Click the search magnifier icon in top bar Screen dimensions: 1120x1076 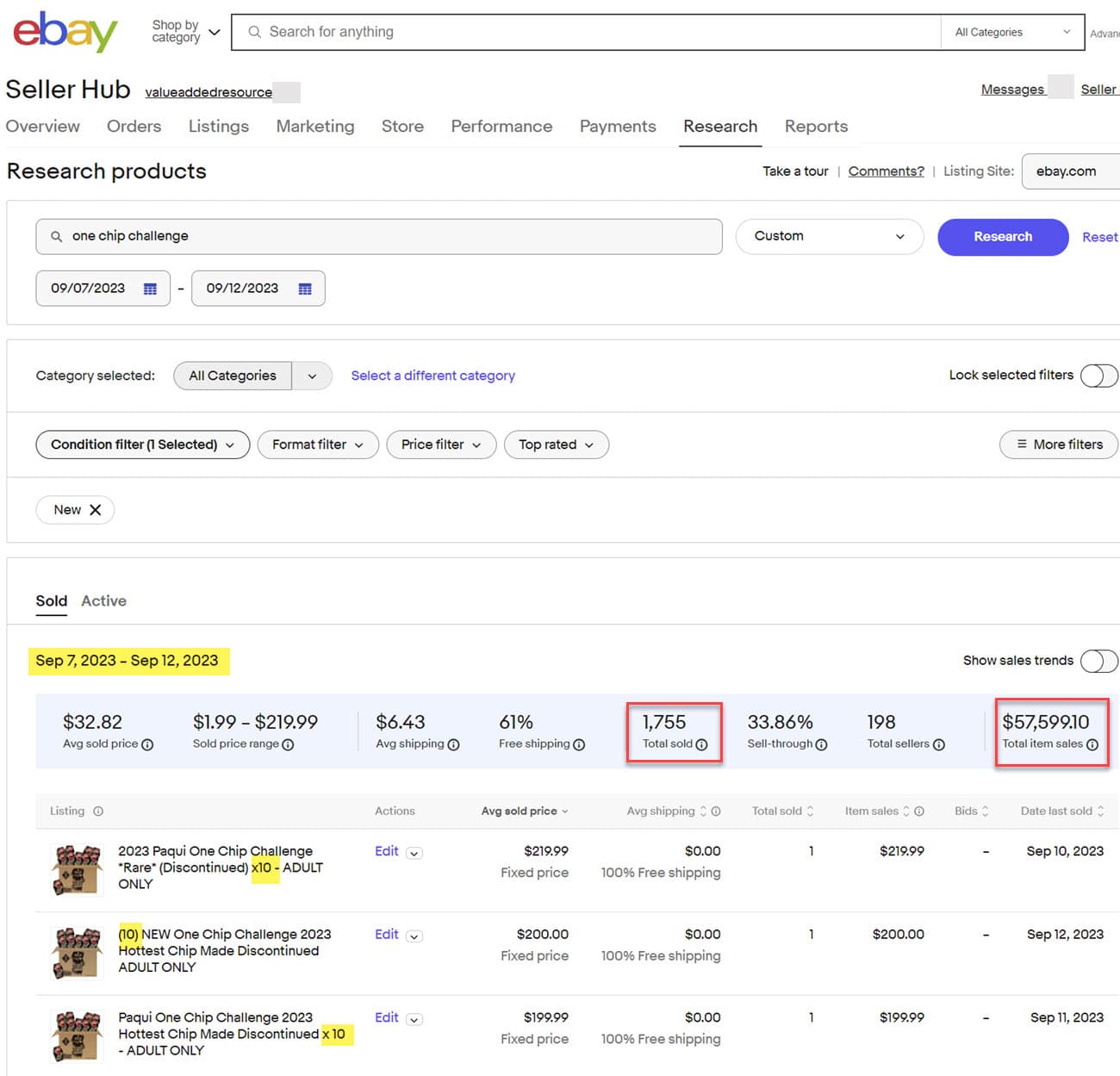(254, 32)
